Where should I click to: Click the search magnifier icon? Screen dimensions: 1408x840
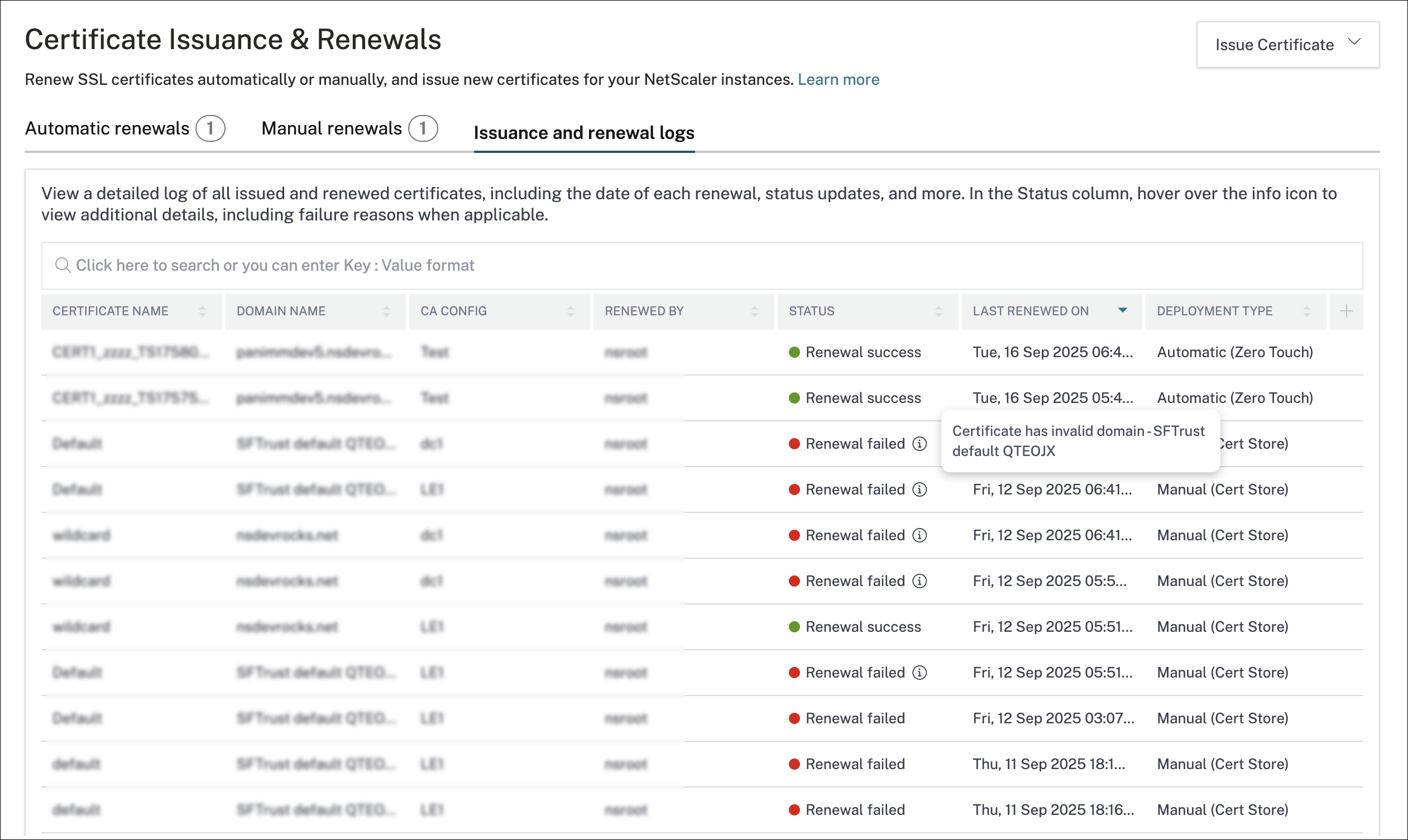point(63,265)
